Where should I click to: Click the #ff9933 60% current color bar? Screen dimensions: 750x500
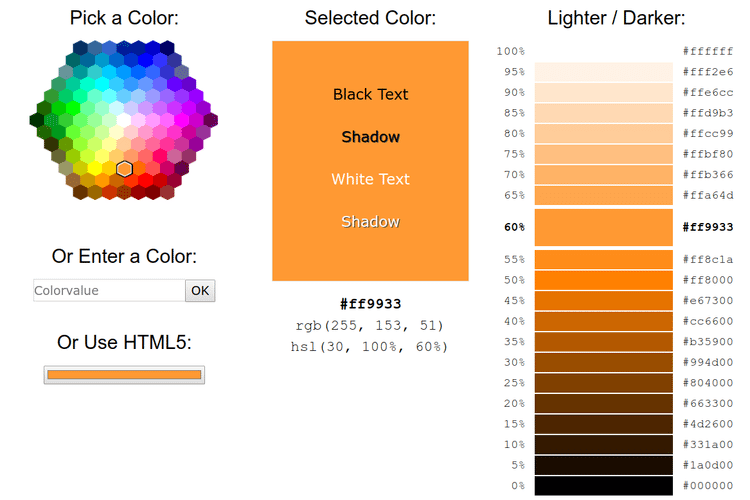point(604,227)
